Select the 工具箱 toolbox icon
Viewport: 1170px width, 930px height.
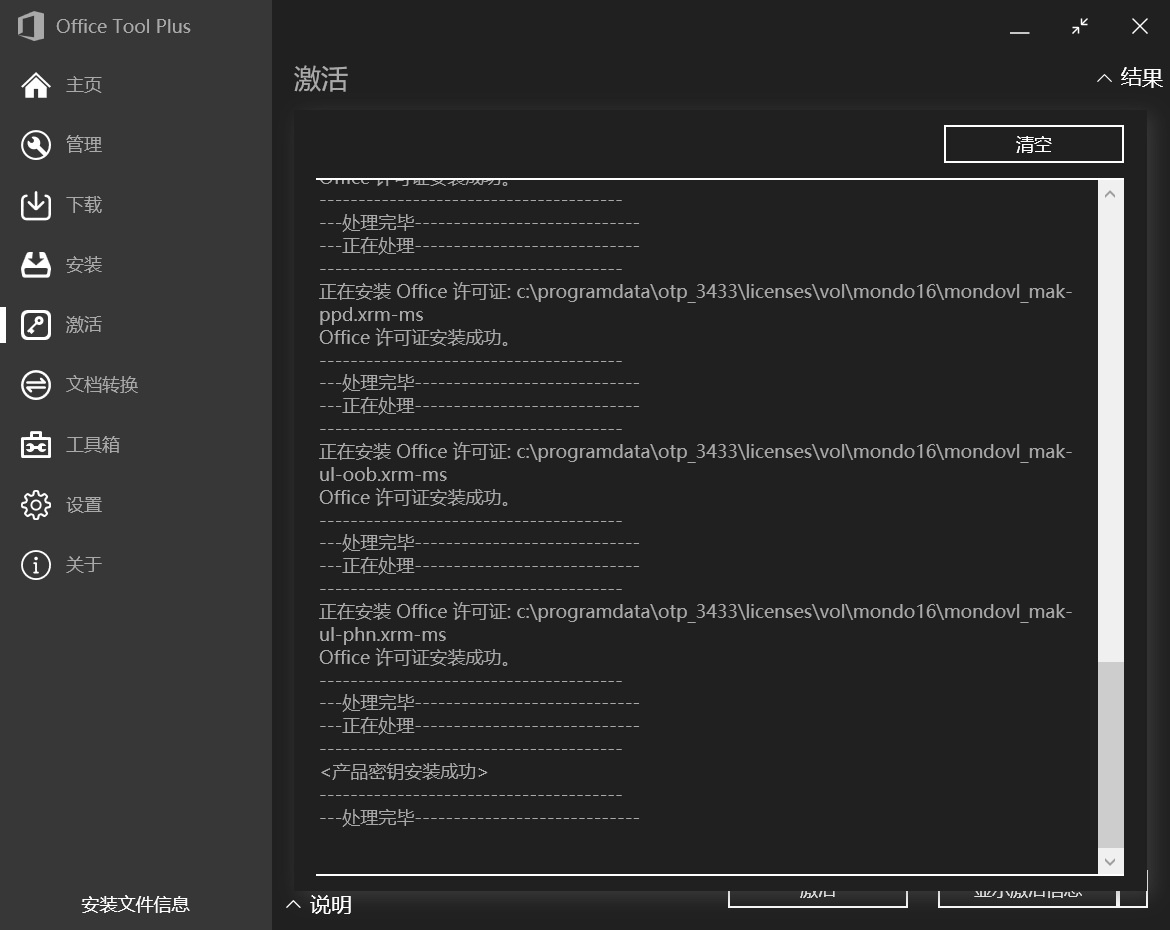(x=36, y=445)
